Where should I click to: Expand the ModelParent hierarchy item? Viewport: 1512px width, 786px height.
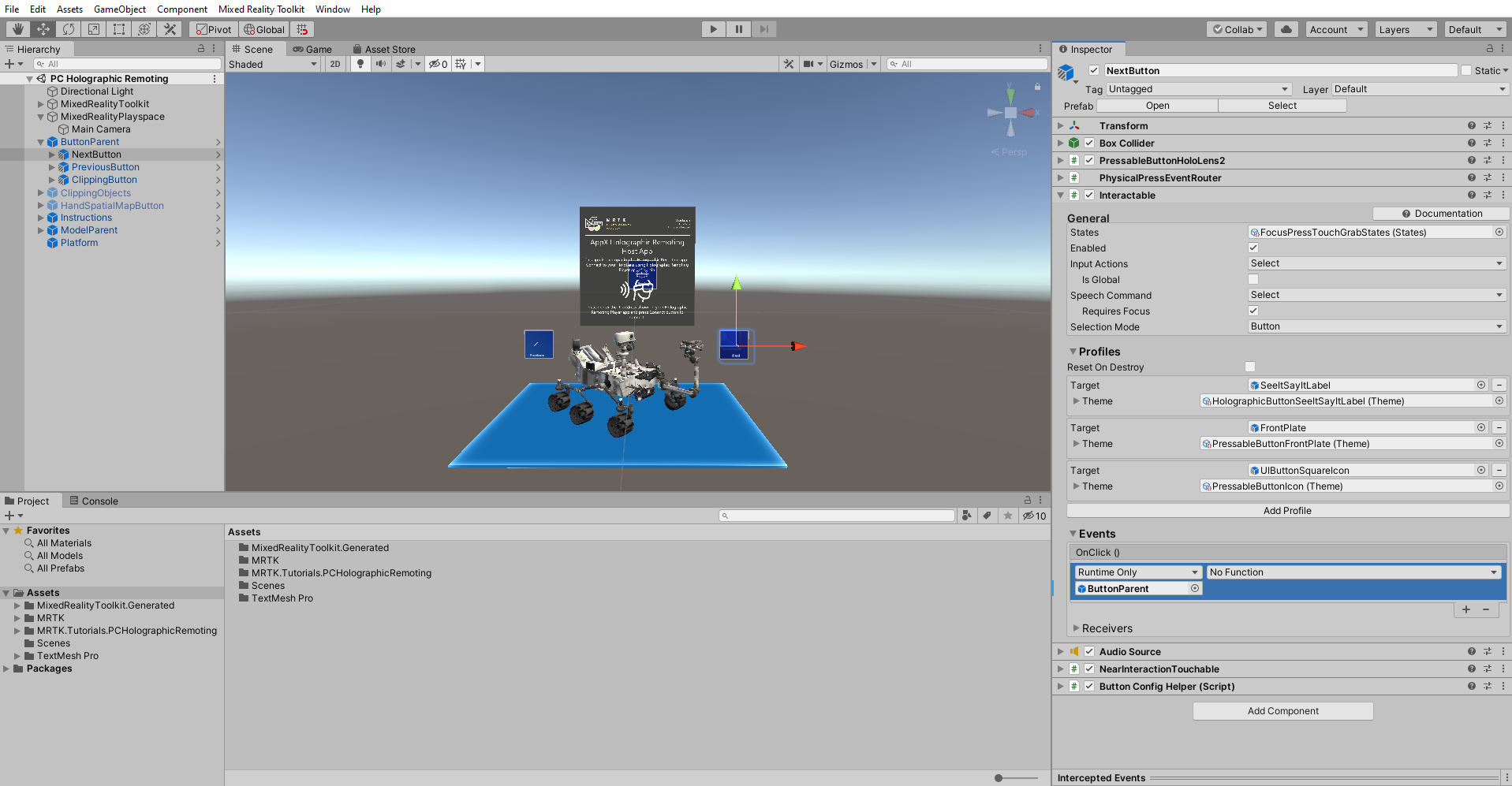click(41, 230)
